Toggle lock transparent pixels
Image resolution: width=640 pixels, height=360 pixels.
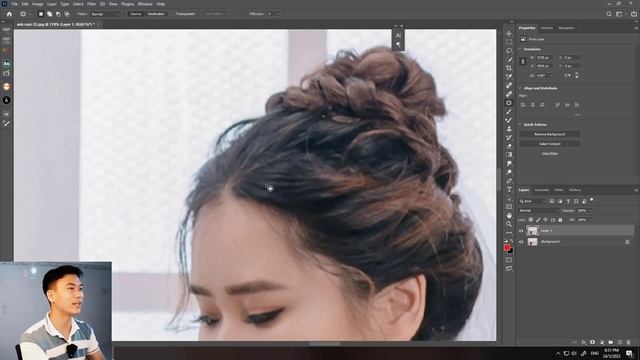click(531, 220)
